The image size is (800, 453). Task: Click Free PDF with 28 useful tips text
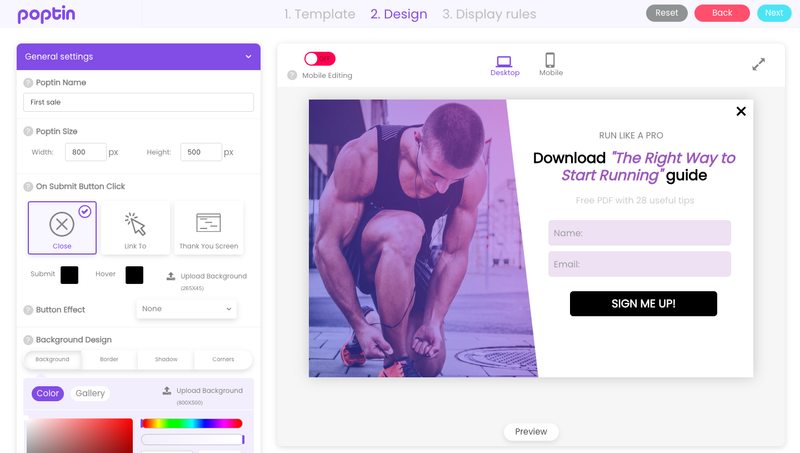pyautogui.click(x=635, y=200)
